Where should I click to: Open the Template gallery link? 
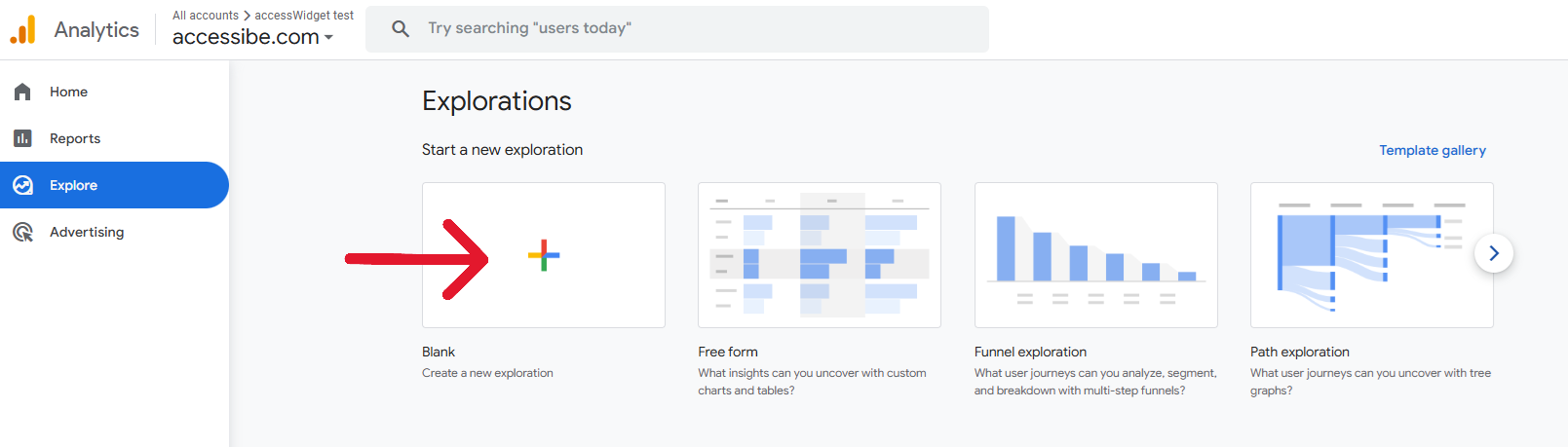[x=1433, y=150]
